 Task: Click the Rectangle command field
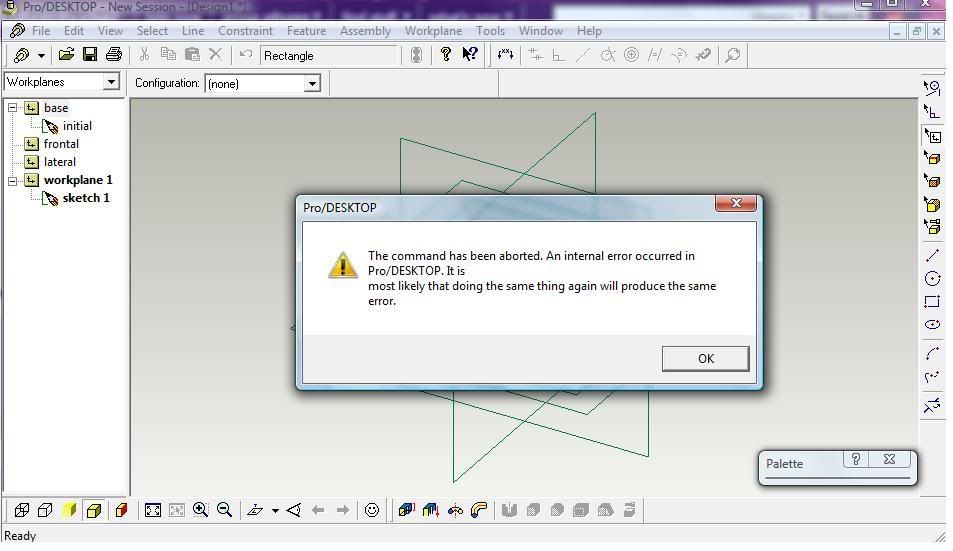pos(329,56)
